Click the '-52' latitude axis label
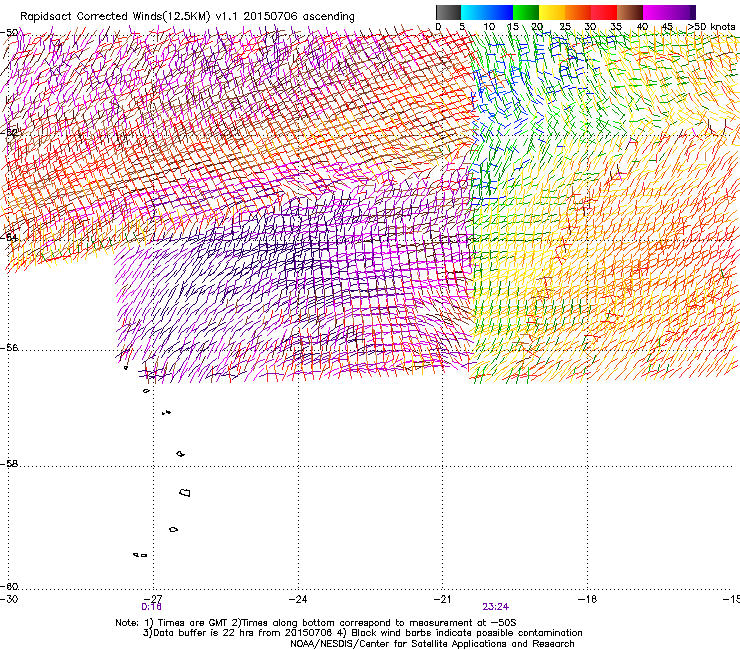This screenshot has width=740, height=650. [x=9, y=133]
